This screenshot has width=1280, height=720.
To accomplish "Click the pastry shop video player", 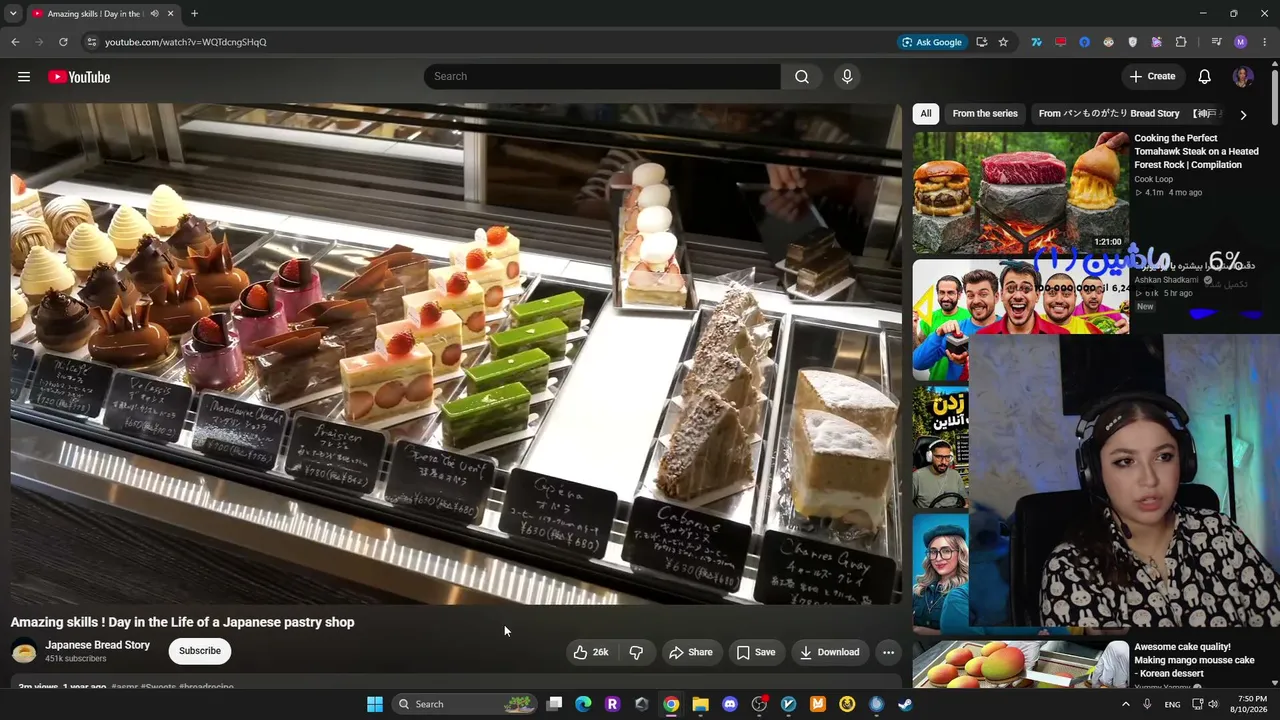I will tap(456, 354).
